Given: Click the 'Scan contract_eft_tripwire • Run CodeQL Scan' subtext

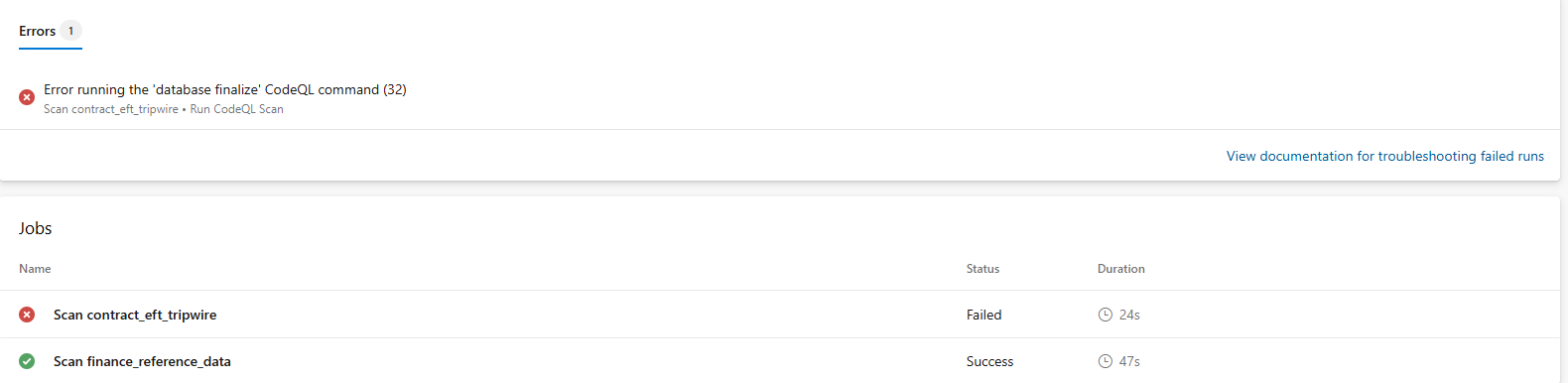Looking at the screenshot, I should pyautogui.click(x=164, y=109).
